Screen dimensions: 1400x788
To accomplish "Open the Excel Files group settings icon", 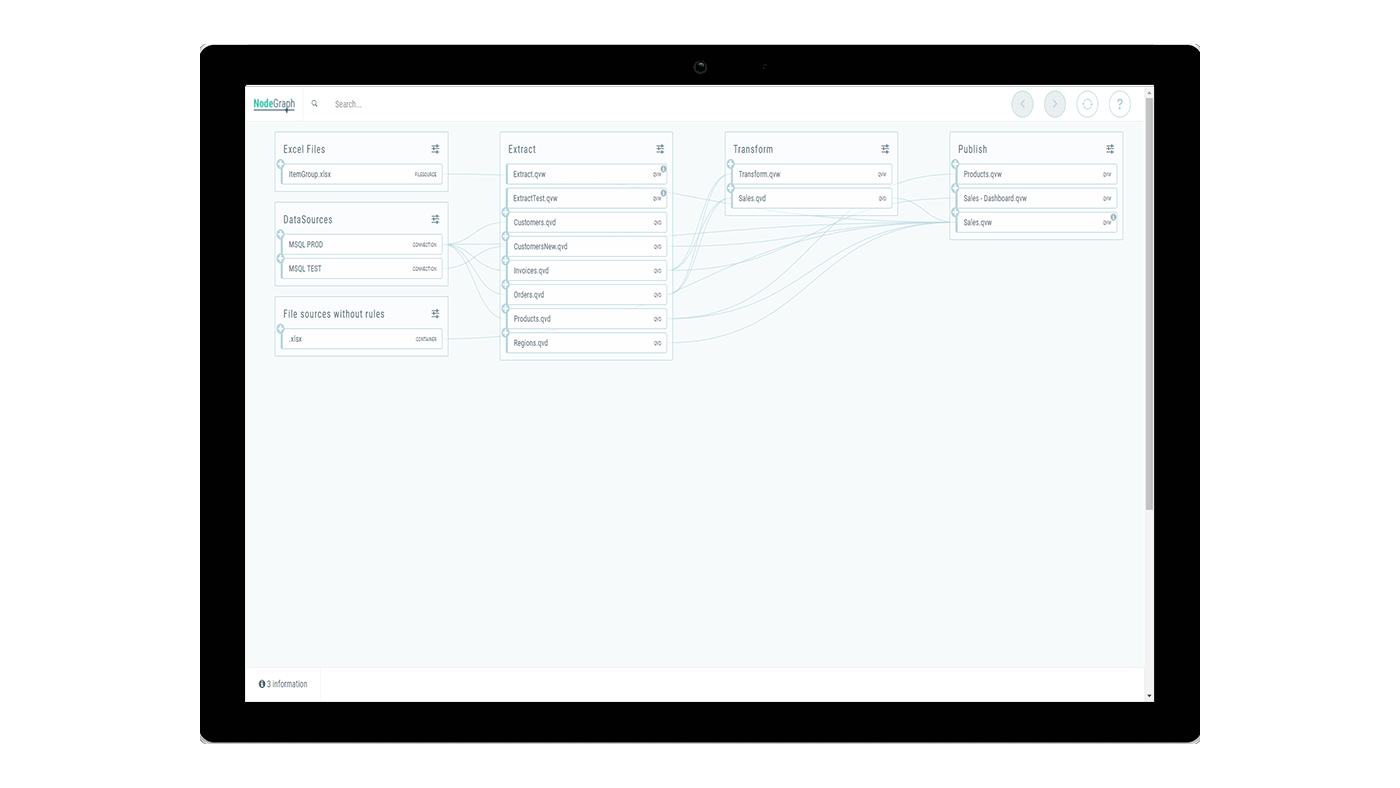I will 436,149.
